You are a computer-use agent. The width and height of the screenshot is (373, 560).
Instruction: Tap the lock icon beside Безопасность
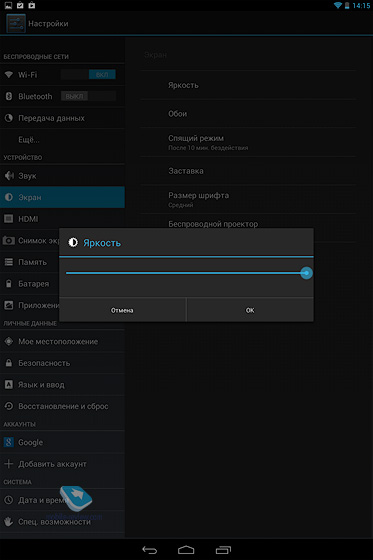coord(9,363)
